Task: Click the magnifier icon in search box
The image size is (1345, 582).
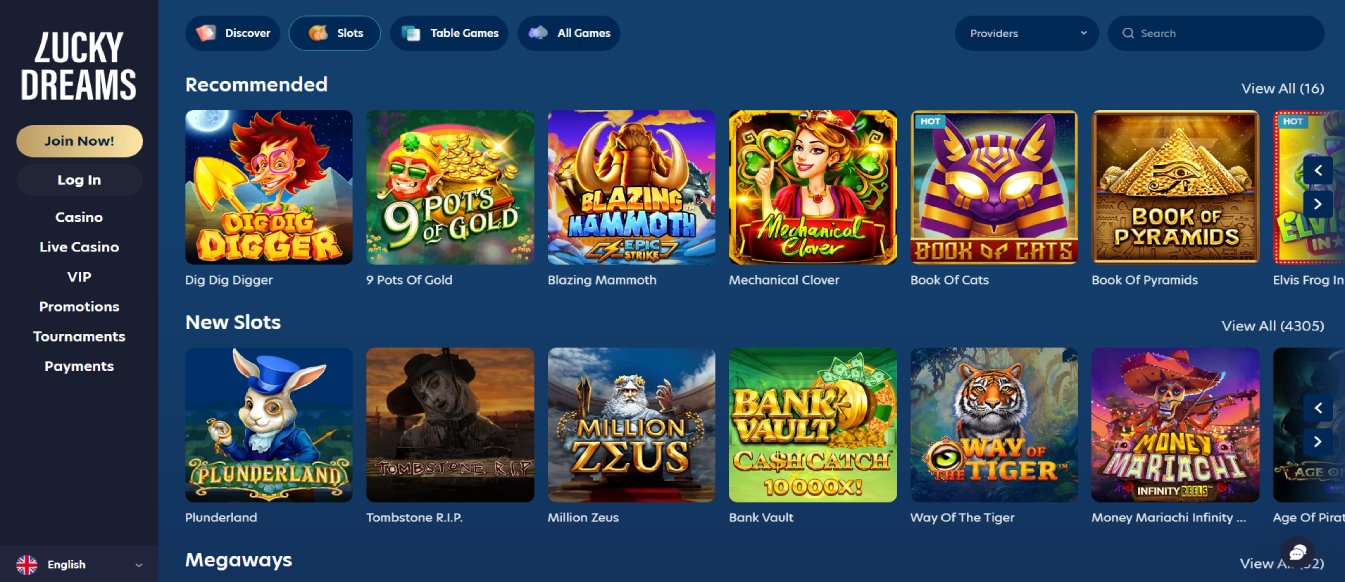Action: pyautogui.click(x=1129, y=33)
